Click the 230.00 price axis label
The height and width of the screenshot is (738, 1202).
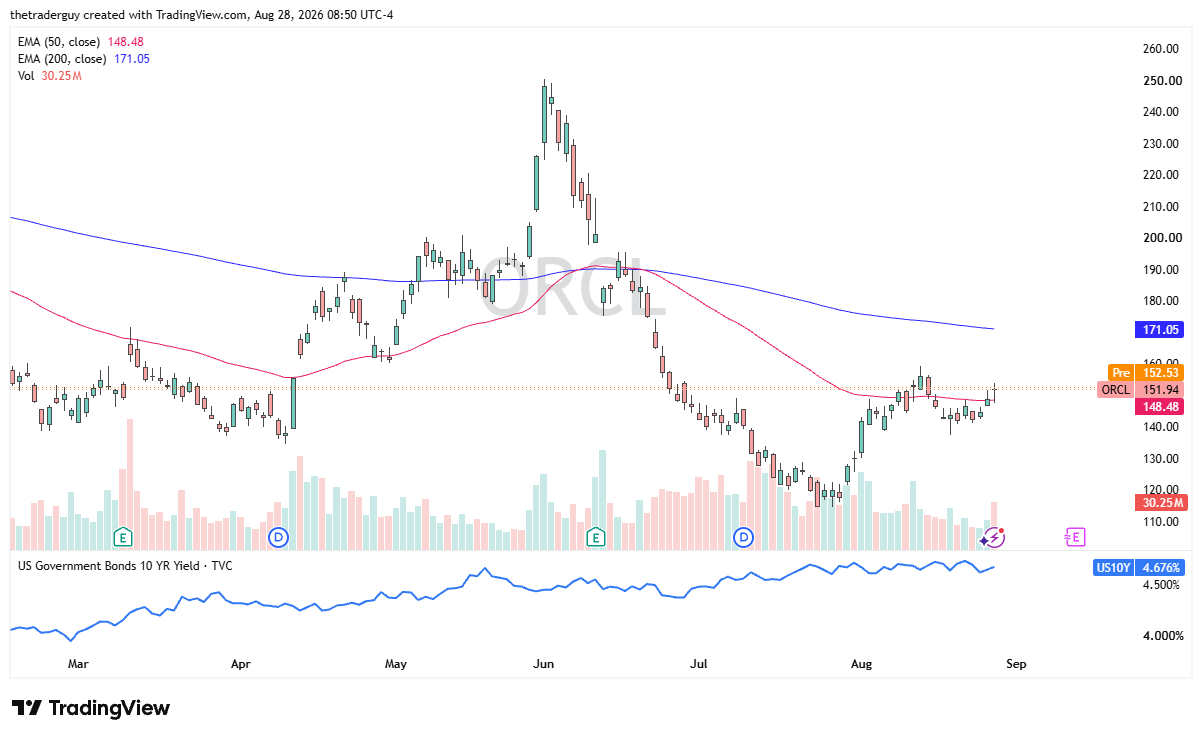click(1160, 144)
